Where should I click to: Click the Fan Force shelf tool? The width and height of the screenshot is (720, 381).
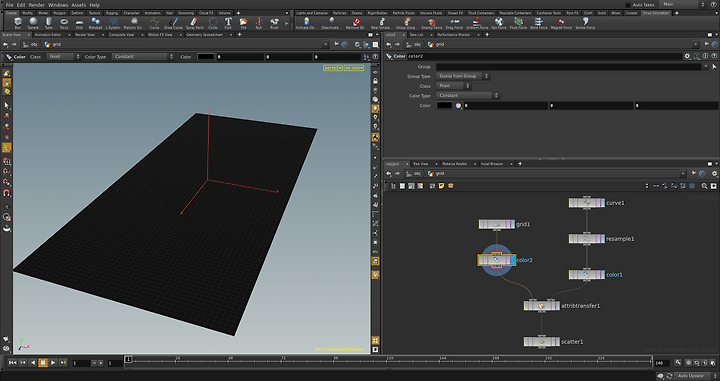coord(499,23)
